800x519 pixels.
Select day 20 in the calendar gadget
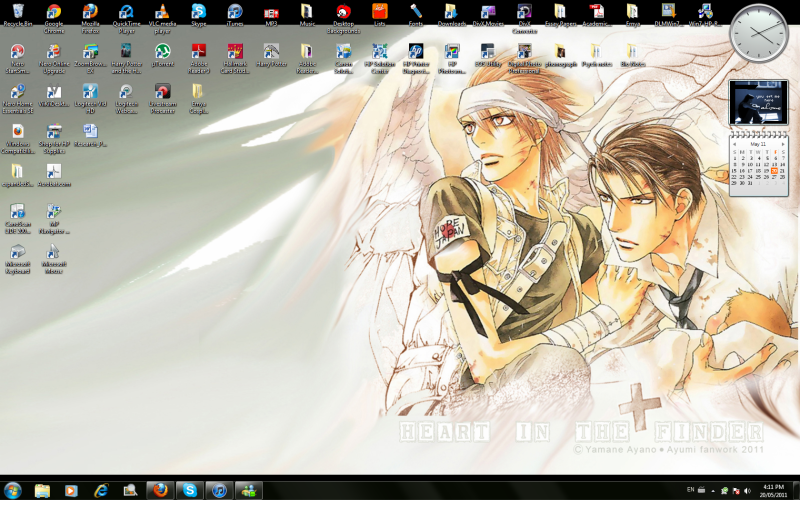774,171
